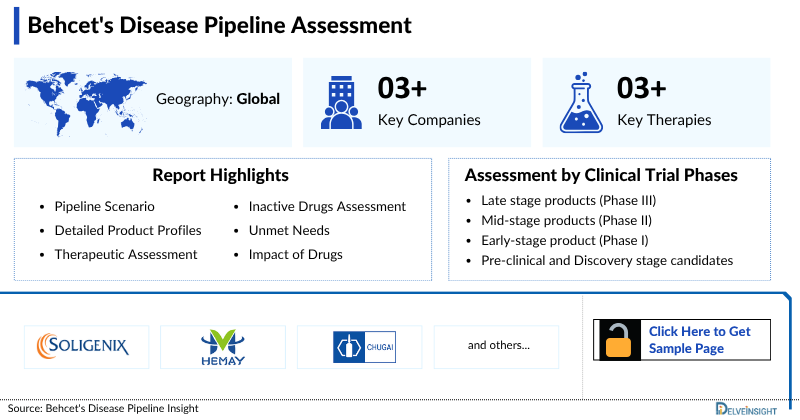Click the 'Unmet Needs' bullet
The width and height of the screenshot is (800, 420).
(x=289, y=230)
